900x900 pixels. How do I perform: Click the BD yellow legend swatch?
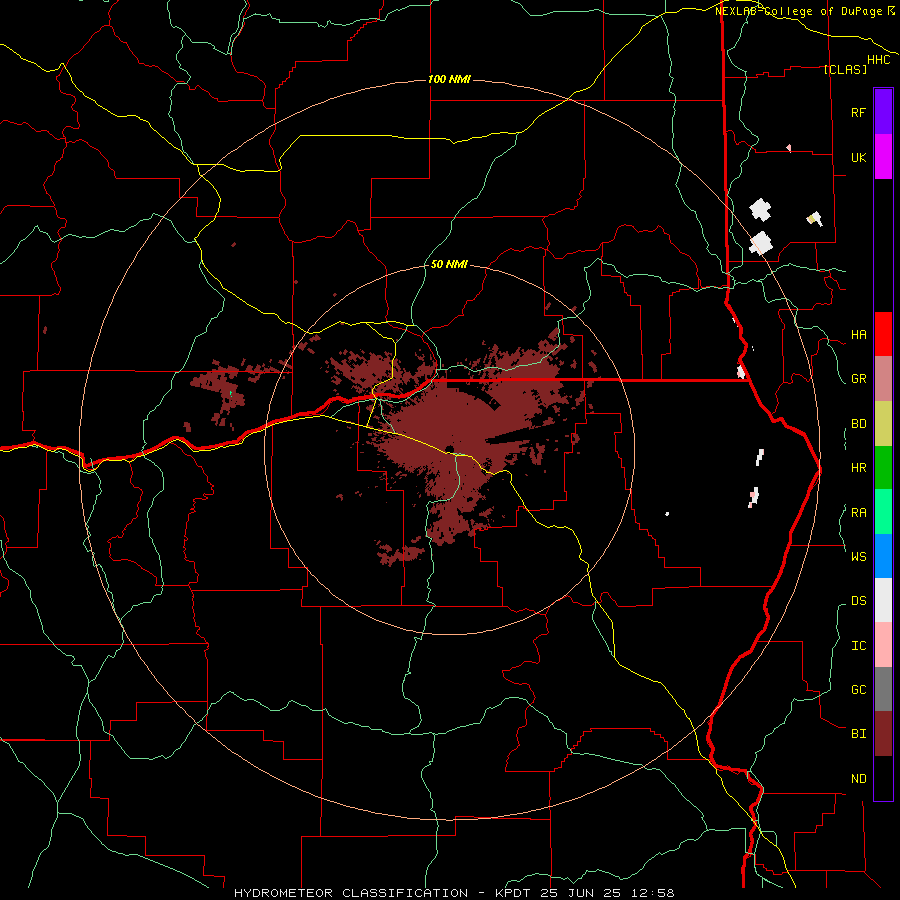coord(883,424)
